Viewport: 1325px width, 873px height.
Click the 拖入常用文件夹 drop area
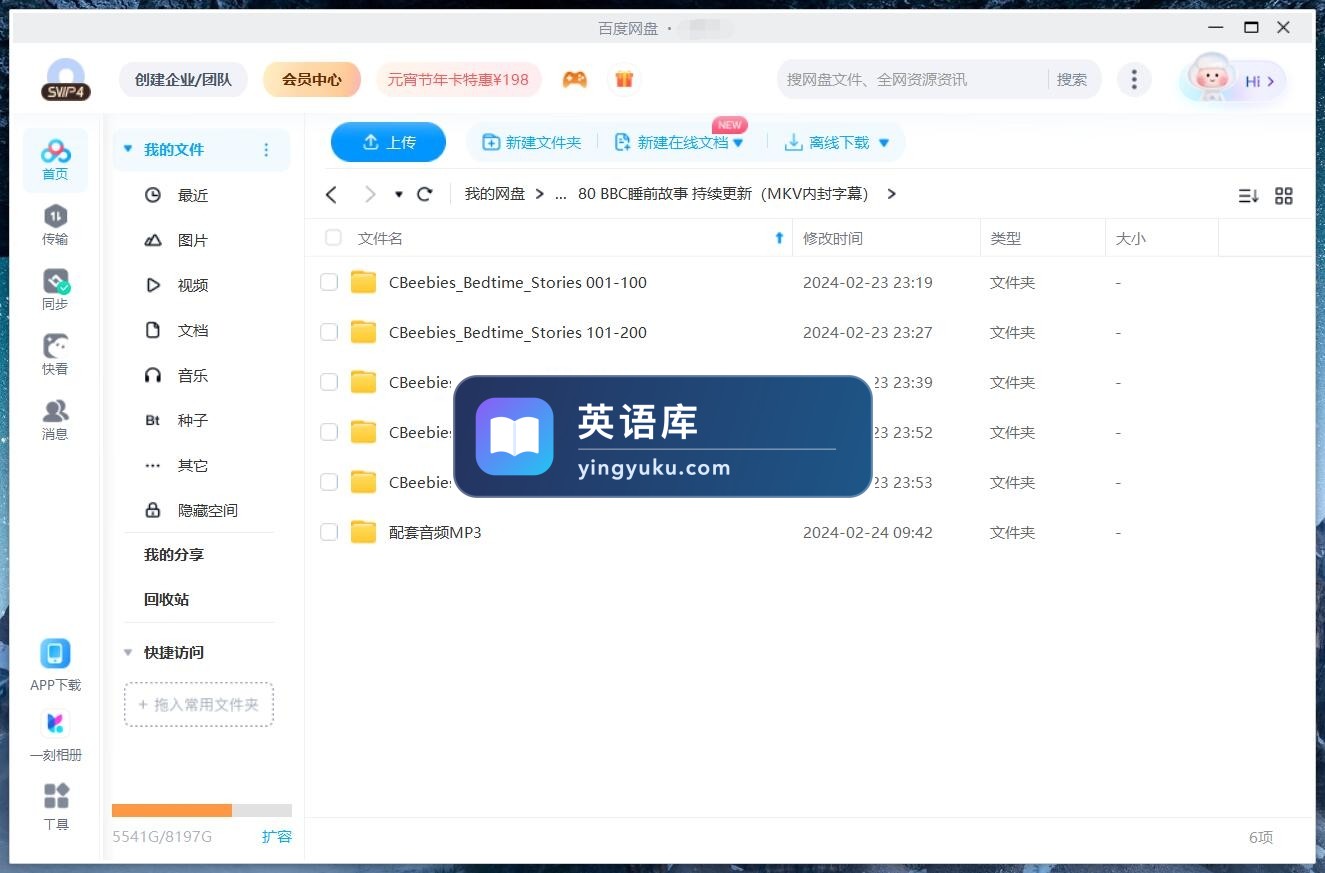(x=198, y=705)
